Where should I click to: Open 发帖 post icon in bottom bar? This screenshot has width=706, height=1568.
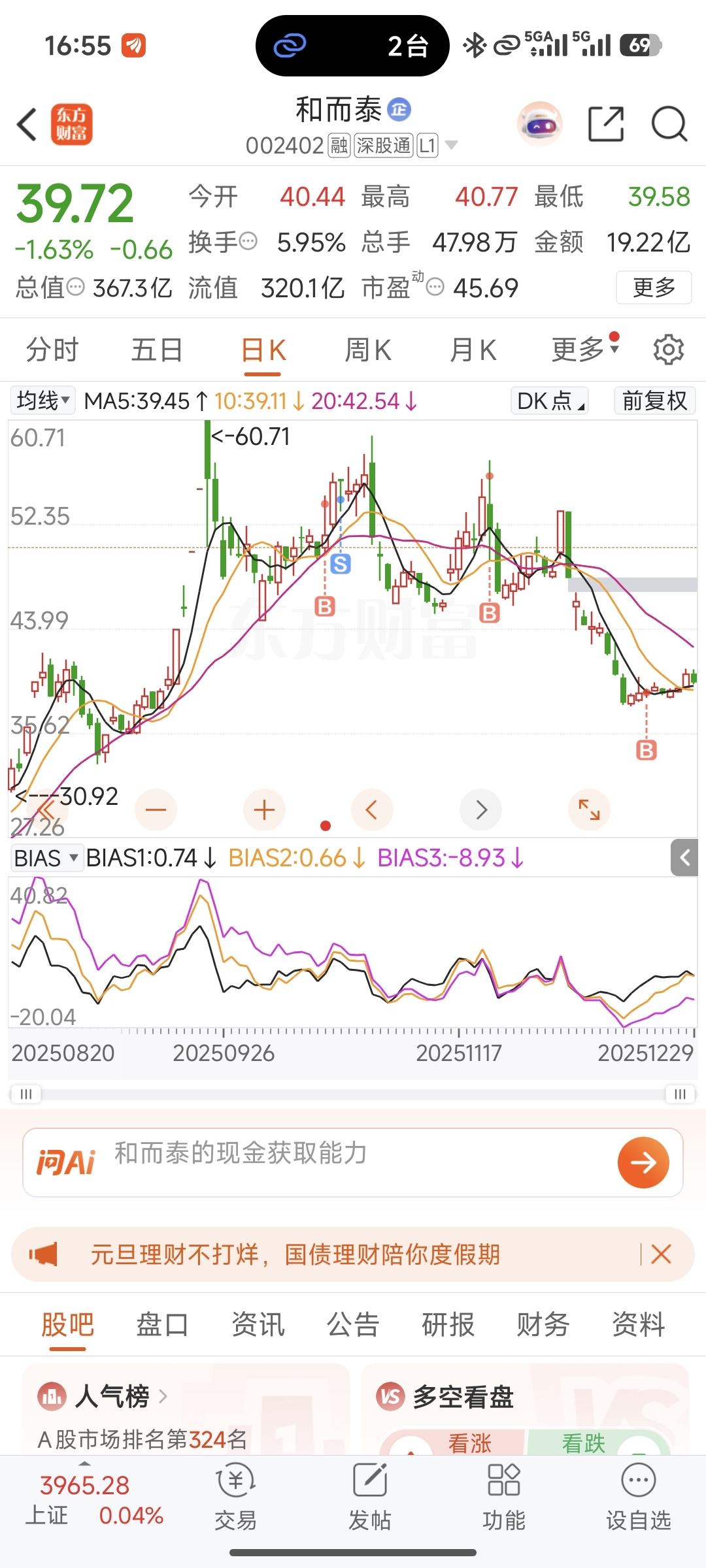(x=370, y=1496)
